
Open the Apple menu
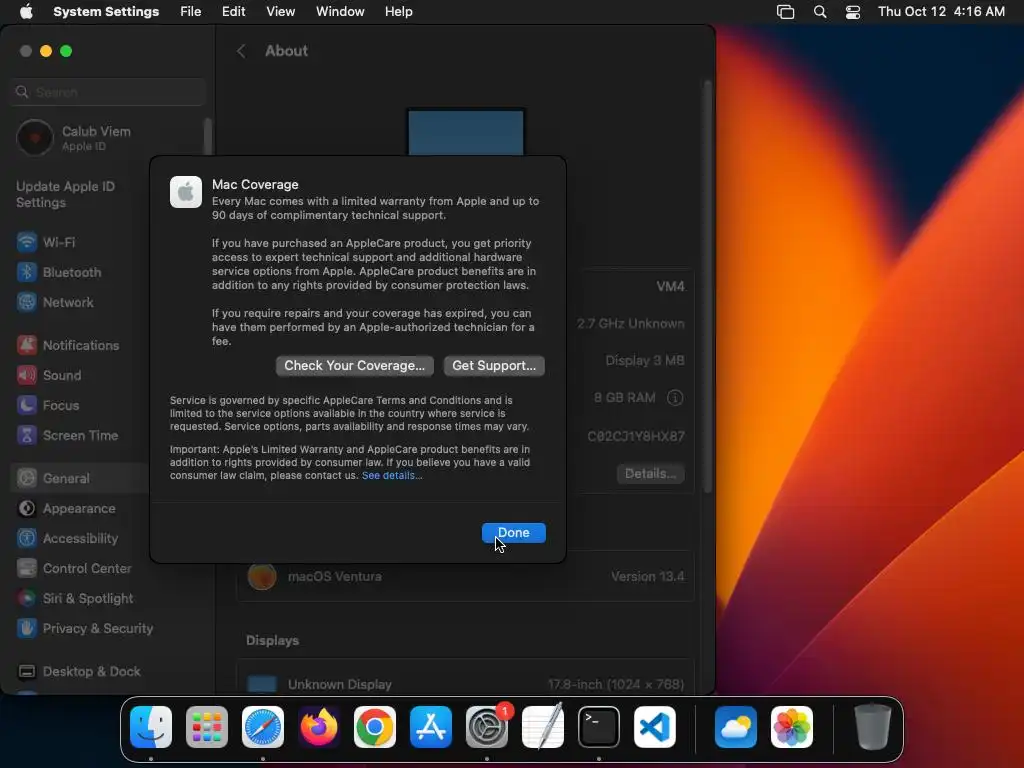pos(26,12)
